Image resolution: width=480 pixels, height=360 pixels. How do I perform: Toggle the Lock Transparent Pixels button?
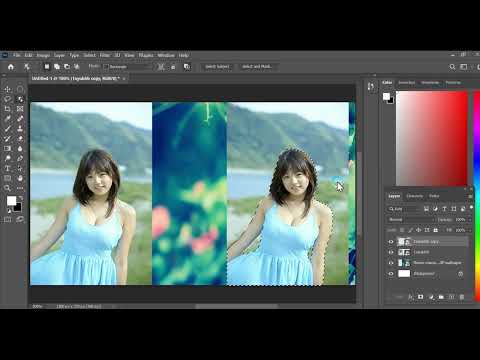click(402, 230)
